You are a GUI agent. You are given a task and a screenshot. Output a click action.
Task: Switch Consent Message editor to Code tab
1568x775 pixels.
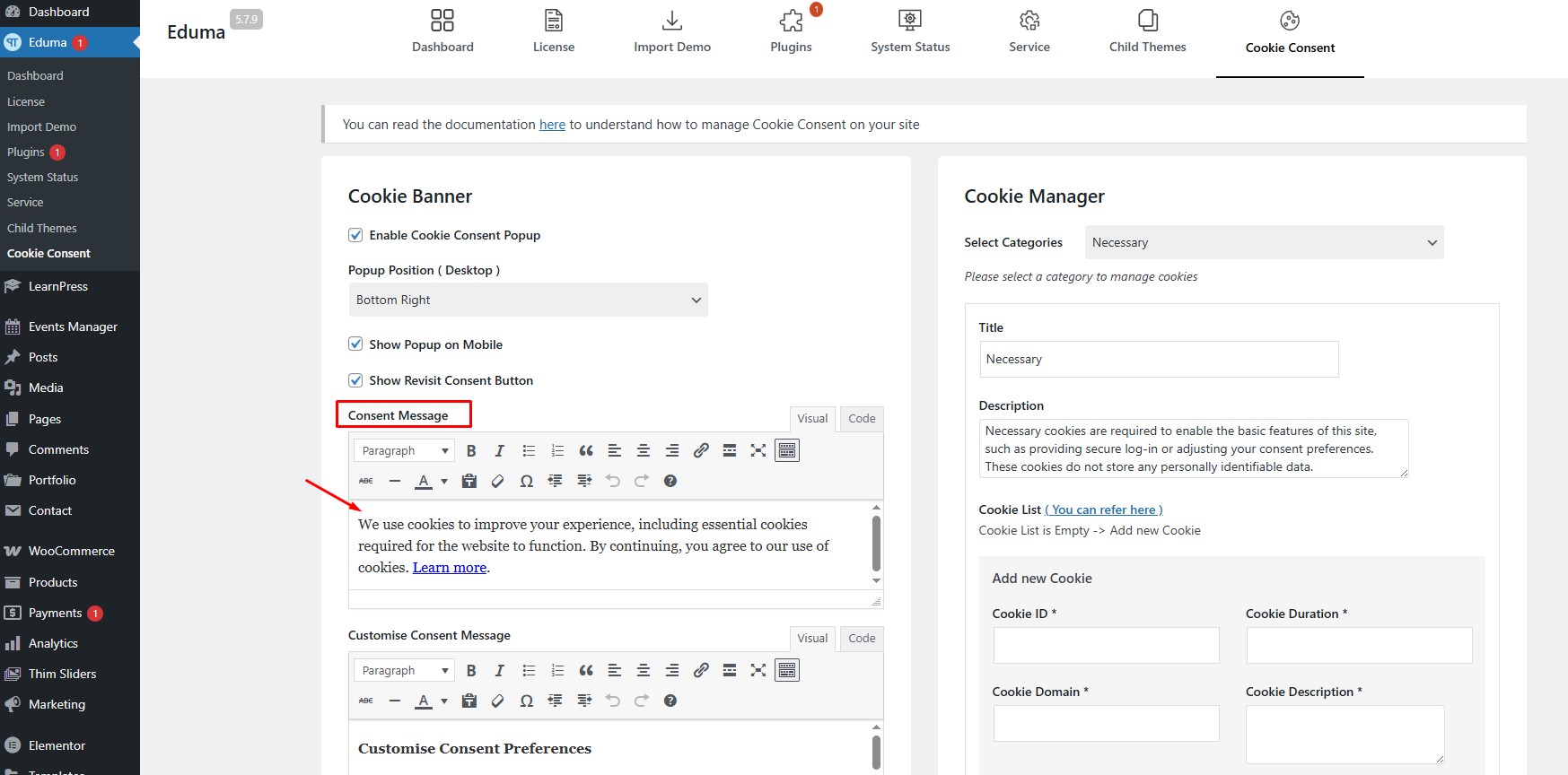pos(862,418)
